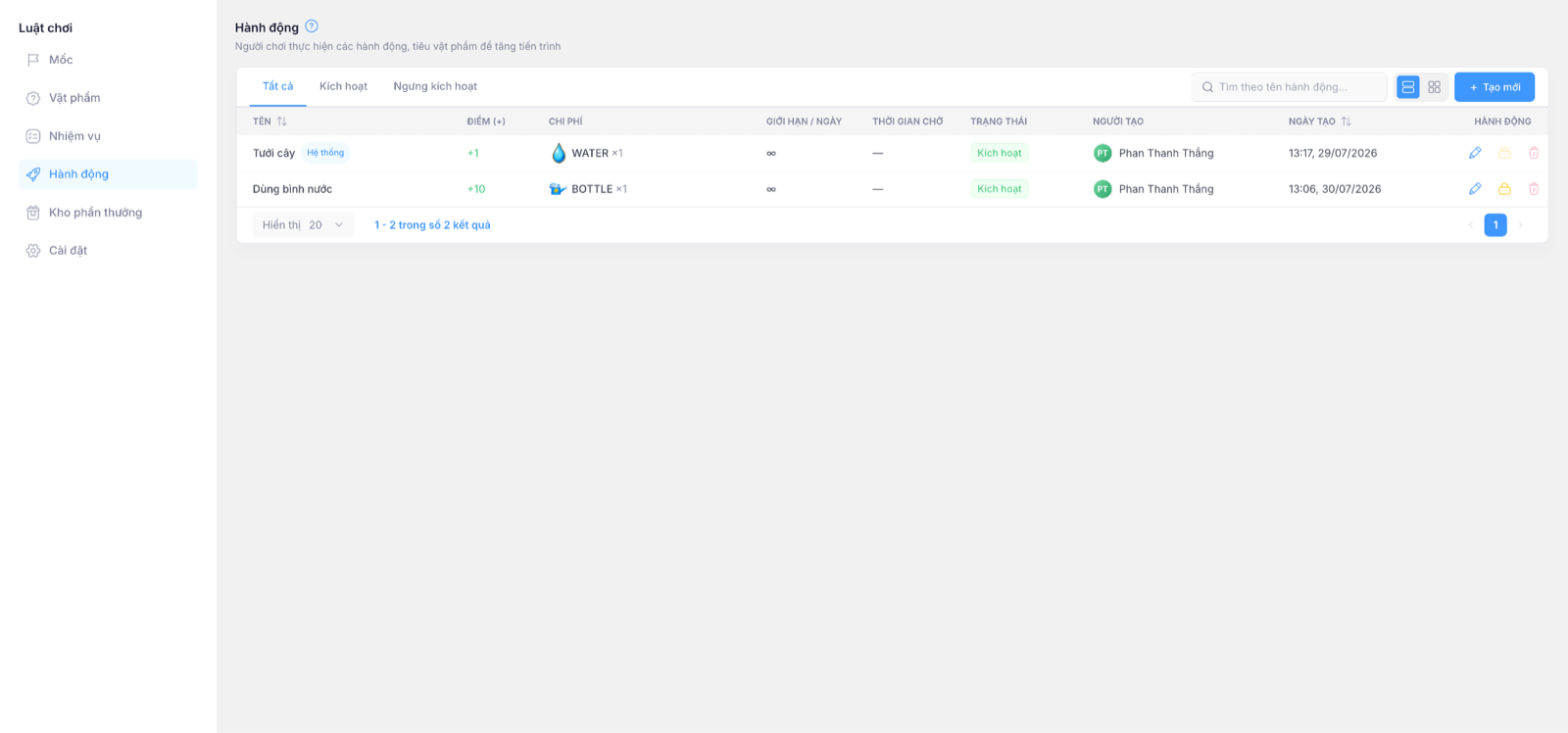Viewport: 1568px width, 733px height.
Task: Switch to list view layout
Action: [1408, 87]
